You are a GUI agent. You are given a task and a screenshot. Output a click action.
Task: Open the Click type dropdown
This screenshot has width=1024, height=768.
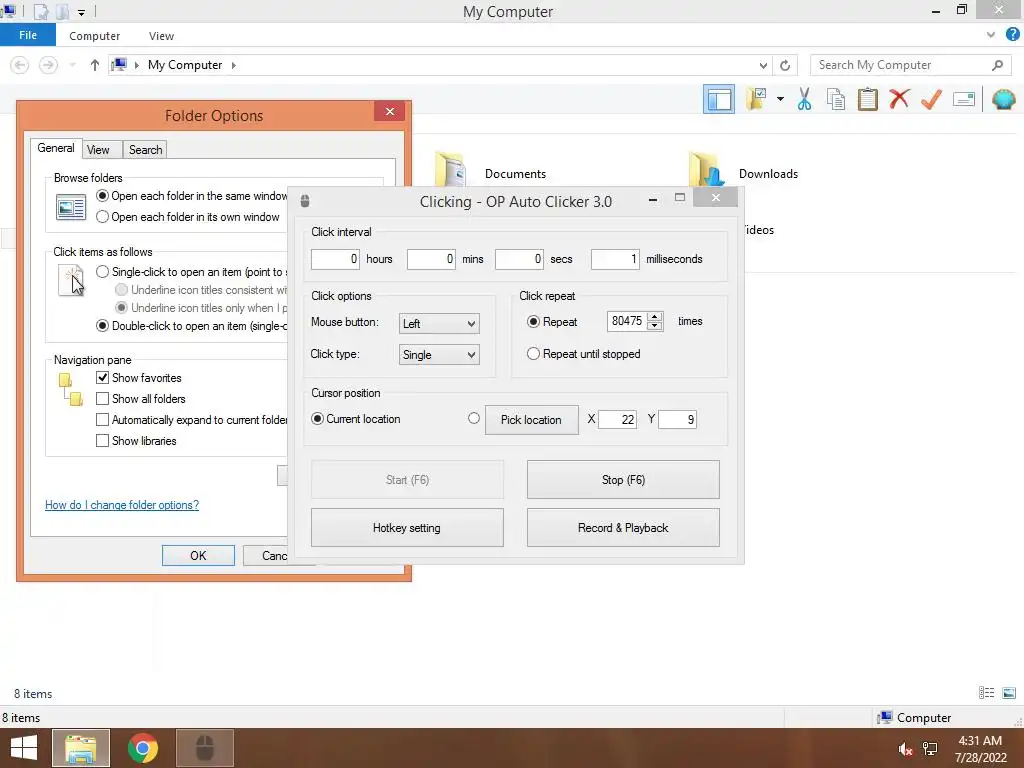pos(439,355)
